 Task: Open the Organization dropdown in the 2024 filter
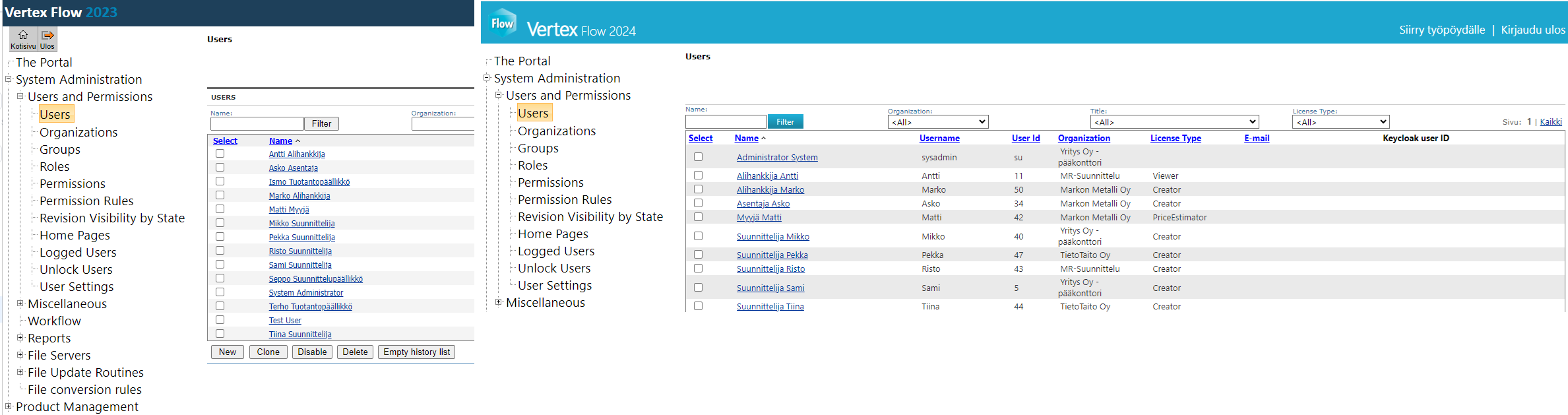pyautogui.click(x=937, y=122)
